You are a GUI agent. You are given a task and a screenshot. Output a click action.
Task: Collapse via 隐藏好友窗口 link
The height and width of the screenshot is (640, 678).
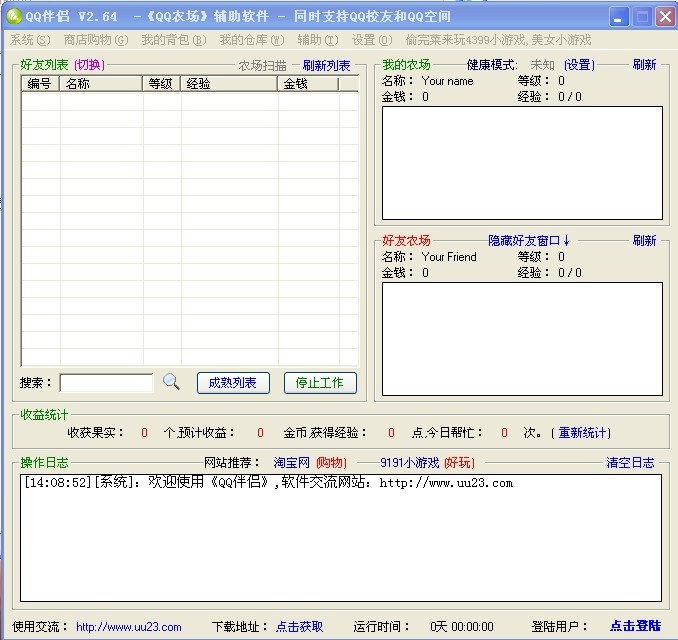pyautogui.click(x=529, y=240)
